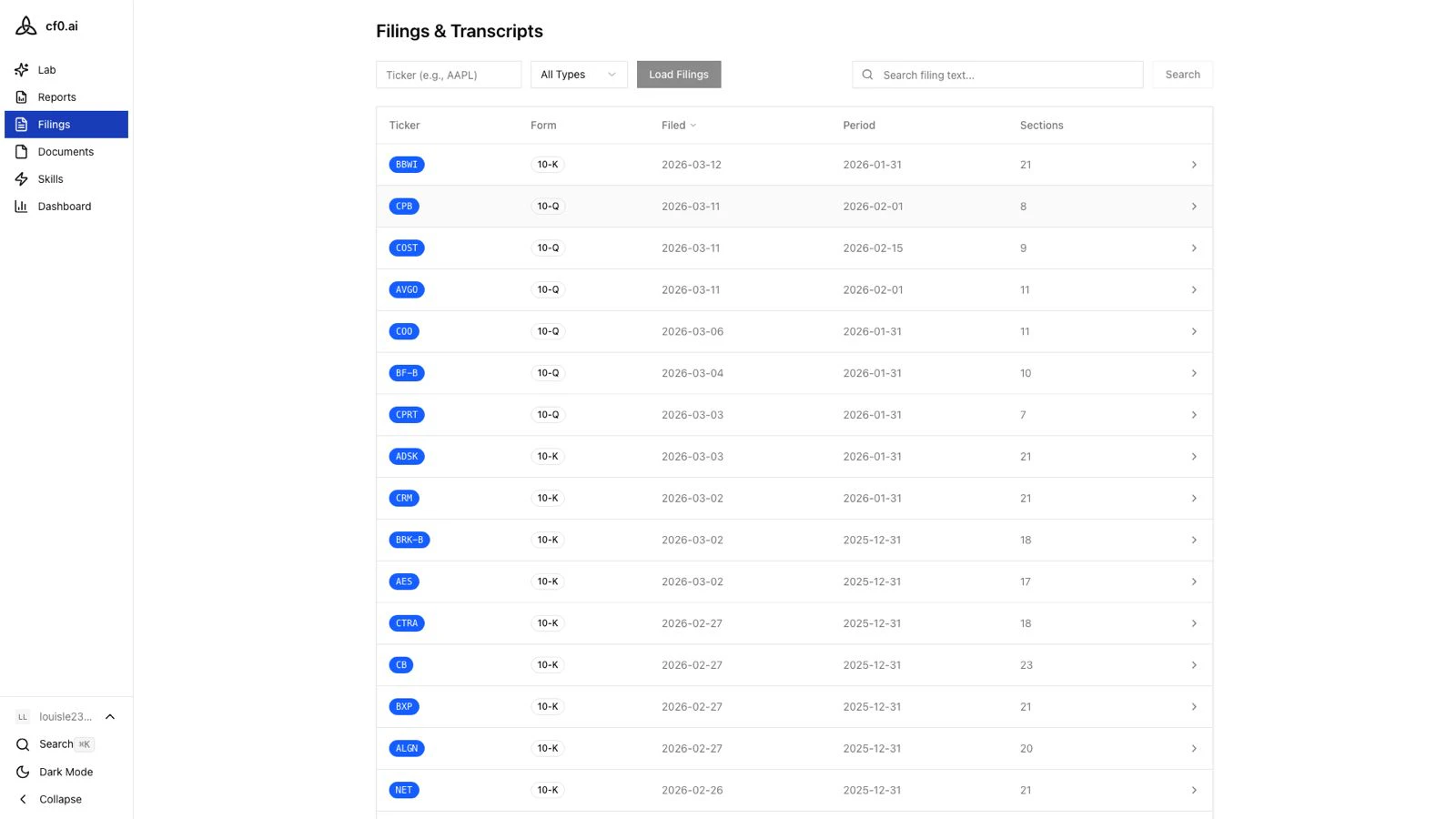Image resolution: width=1456 pixels, height=819 pixels.
Task: Expand the CPB row chevron
Action: click(x=1194, y=207)
